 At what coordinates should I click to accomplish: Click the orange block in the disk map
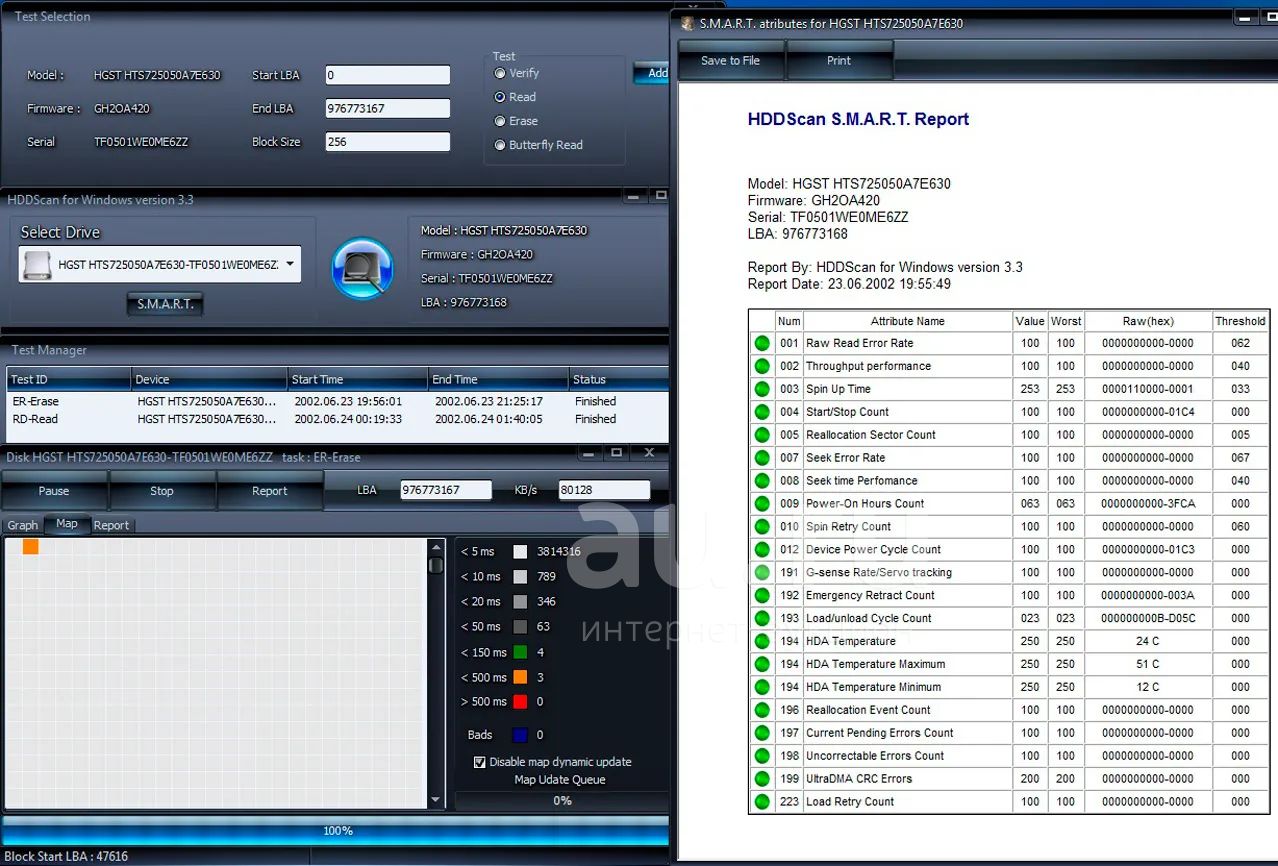pos(30,546)
